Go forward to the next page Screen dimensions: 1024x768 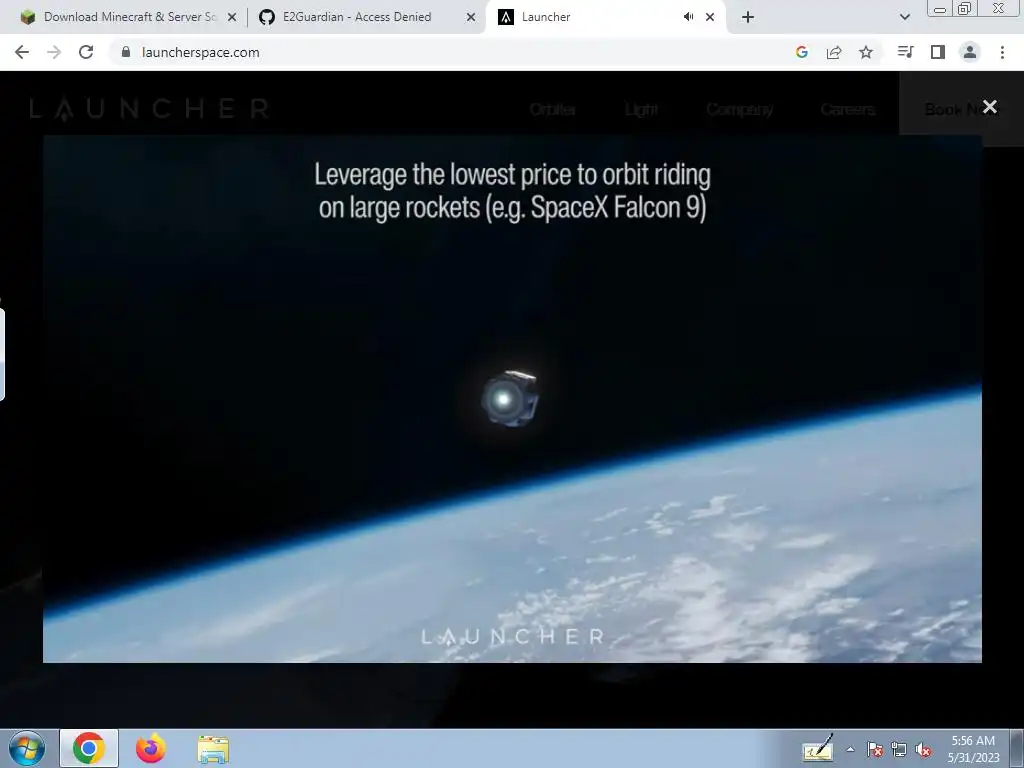click(54, 52)
